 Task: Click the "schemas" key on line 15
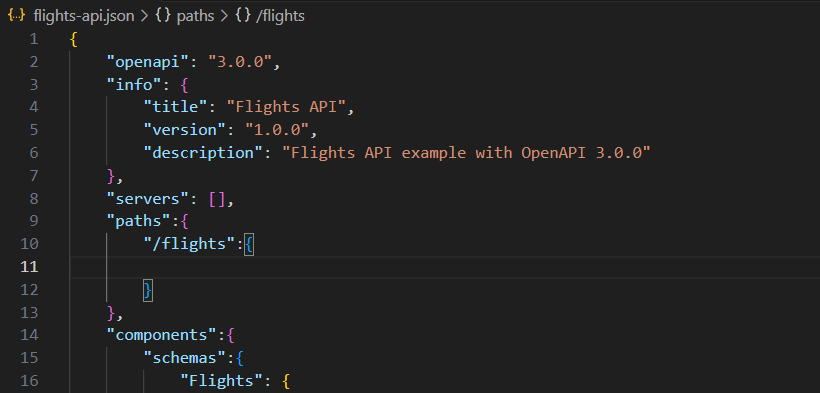coord(184,358)
